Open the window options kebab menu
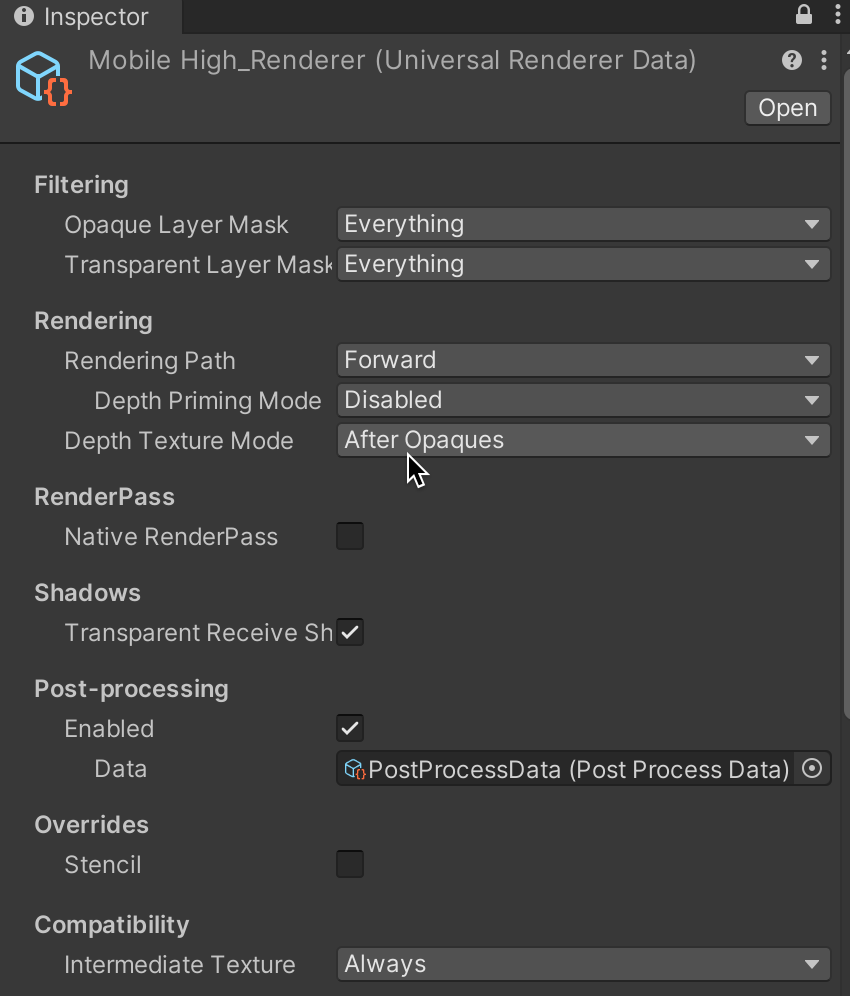The height and width of the screenshot is (996, 850). [x=837, y=14]
